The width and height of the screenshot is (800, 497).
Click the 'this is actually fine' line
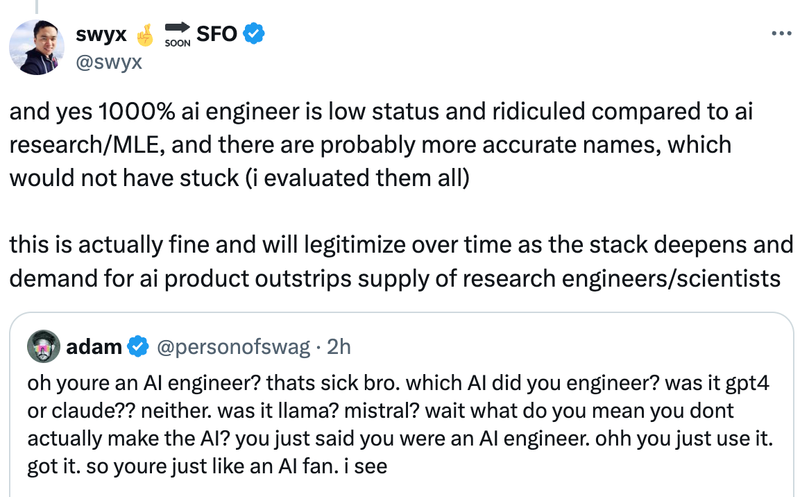[x=401, y=244]
